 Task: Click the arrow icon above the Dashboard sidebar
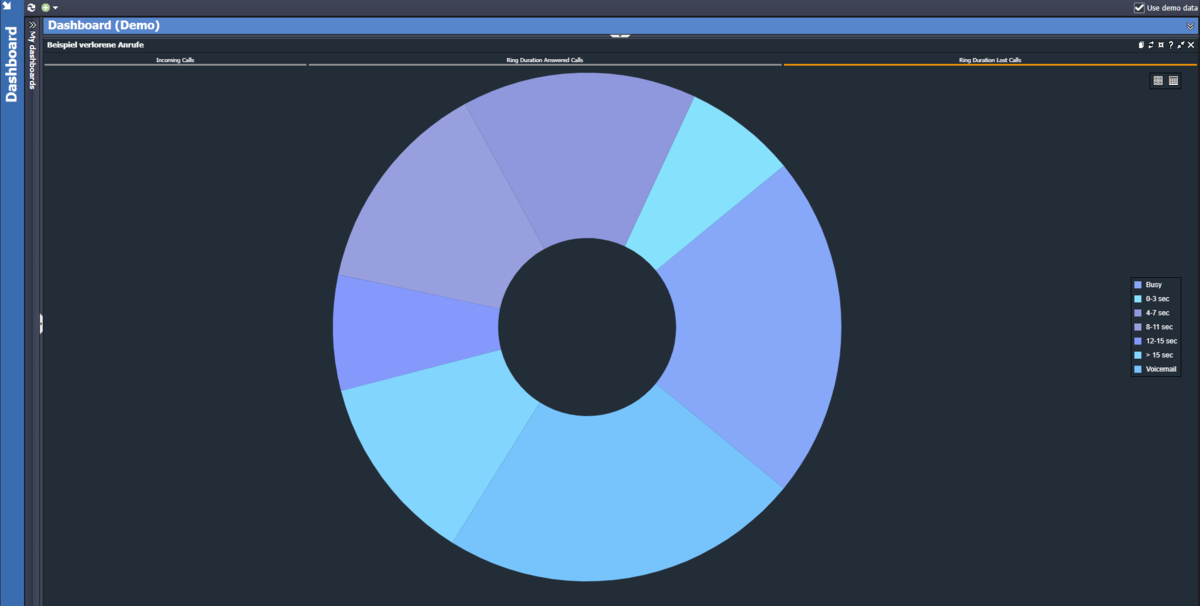point(7,6)
